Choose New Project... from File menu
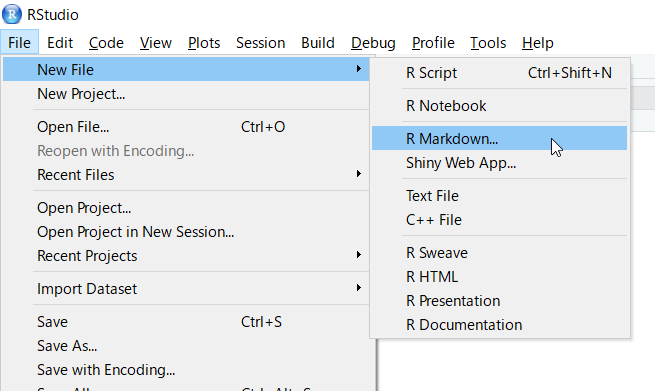The width and height of the screenshot is (655, 391). click(x=186, y=94)
